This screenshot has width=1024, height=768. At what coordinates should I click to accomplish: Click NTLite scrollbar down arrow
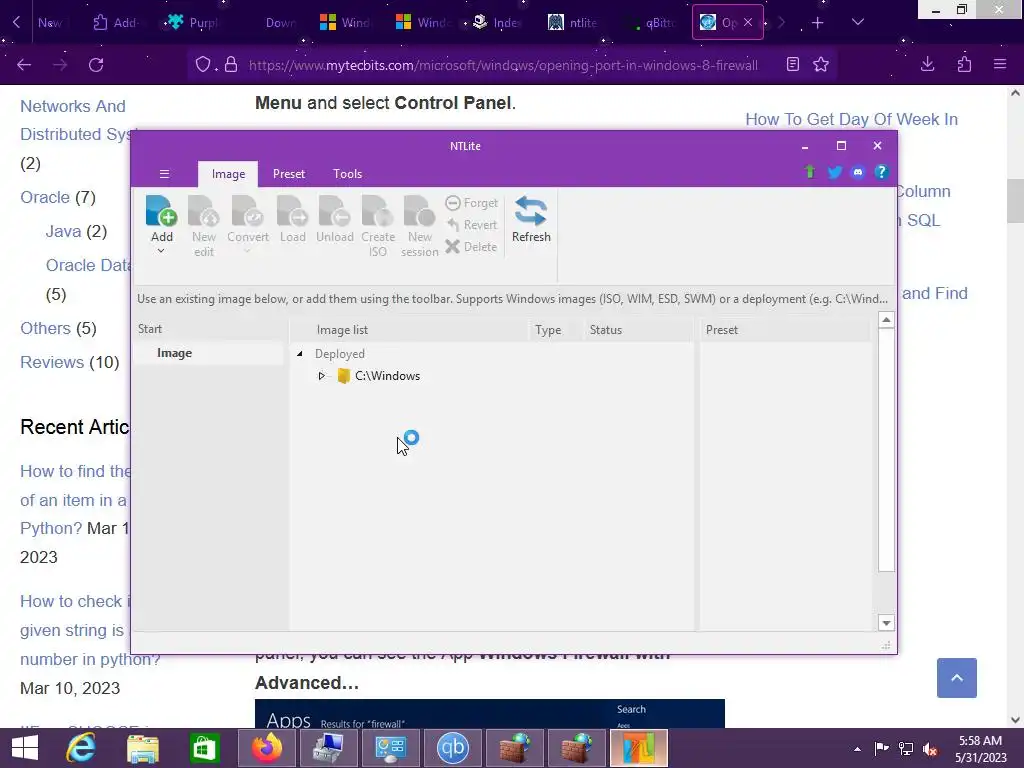886,623
